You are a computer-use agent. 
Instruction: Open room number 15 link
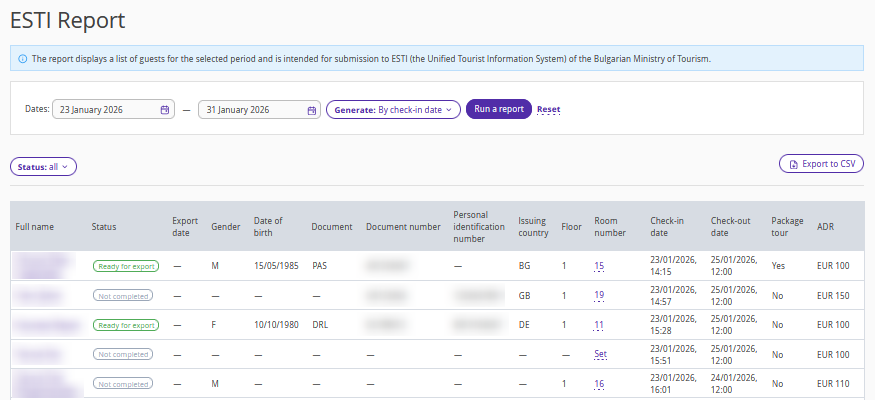[x=599, y=267]
